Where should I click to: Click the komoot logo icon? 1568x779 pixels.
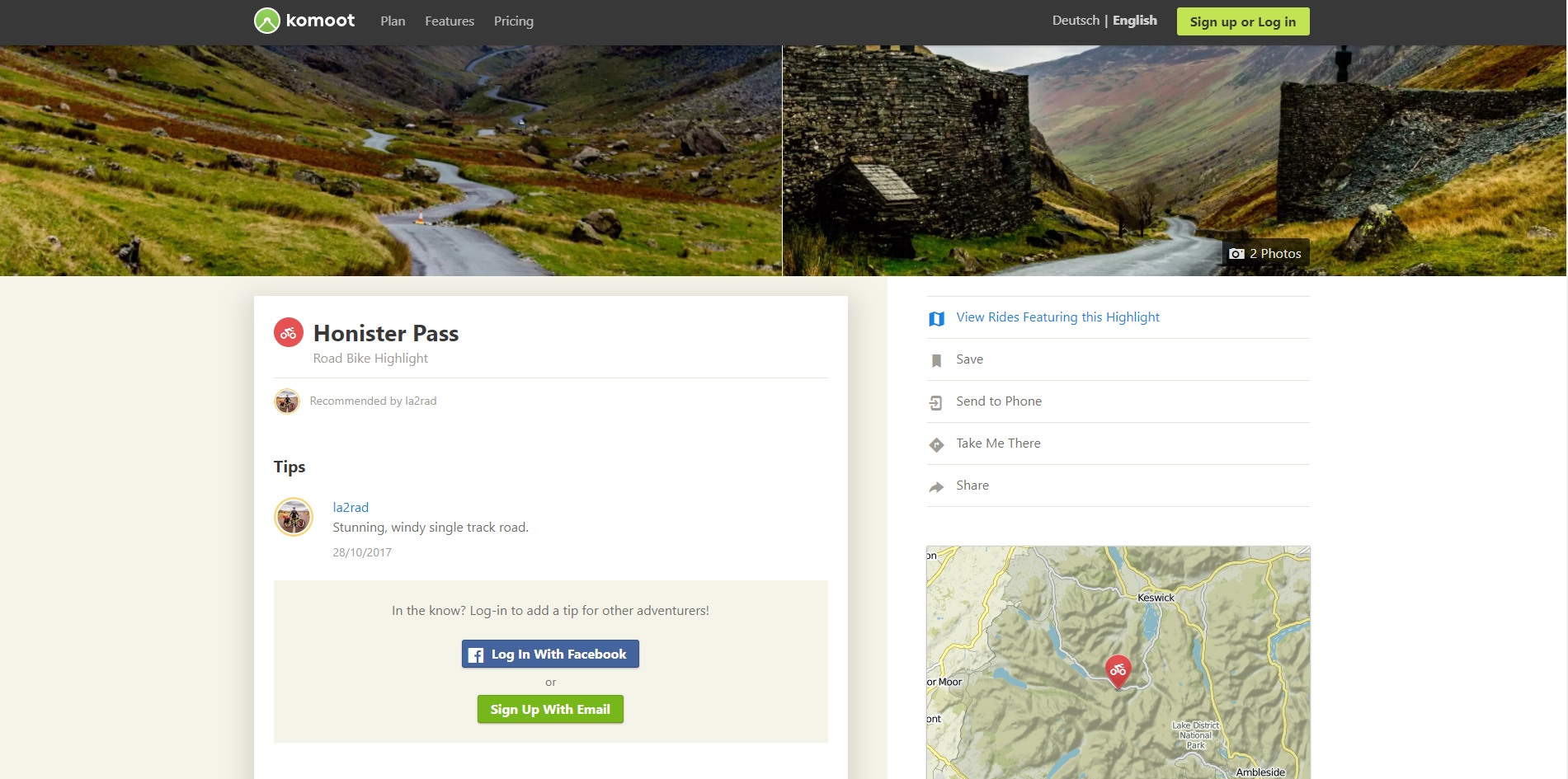[x=266, y=21]
